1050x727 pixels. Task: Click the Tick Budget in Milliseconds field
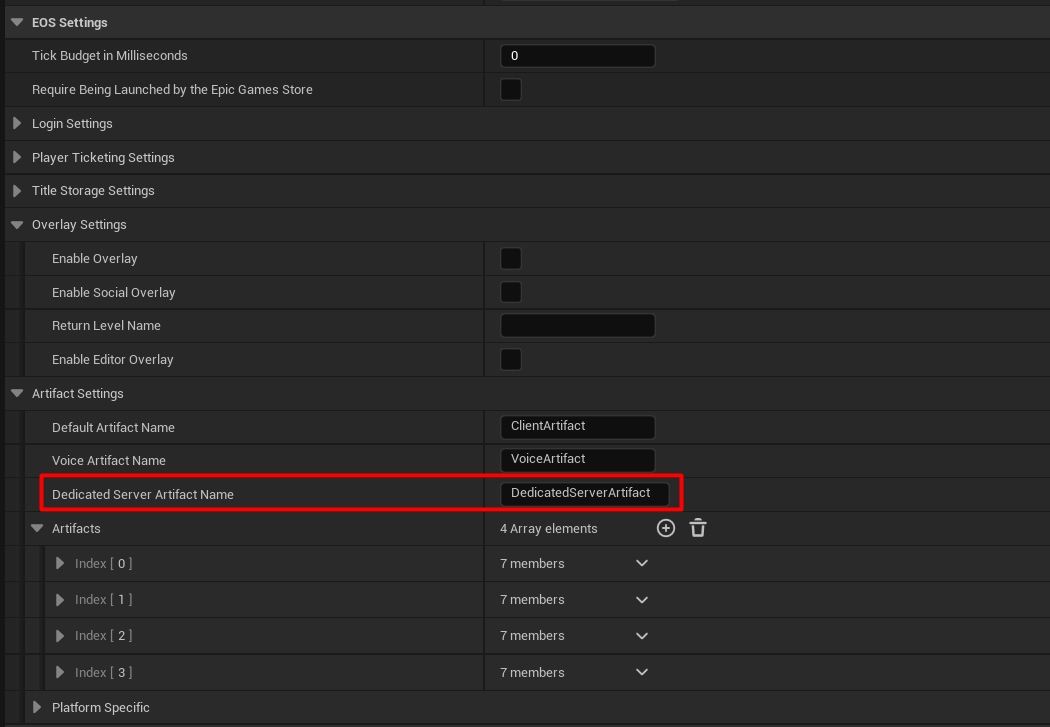577,56
